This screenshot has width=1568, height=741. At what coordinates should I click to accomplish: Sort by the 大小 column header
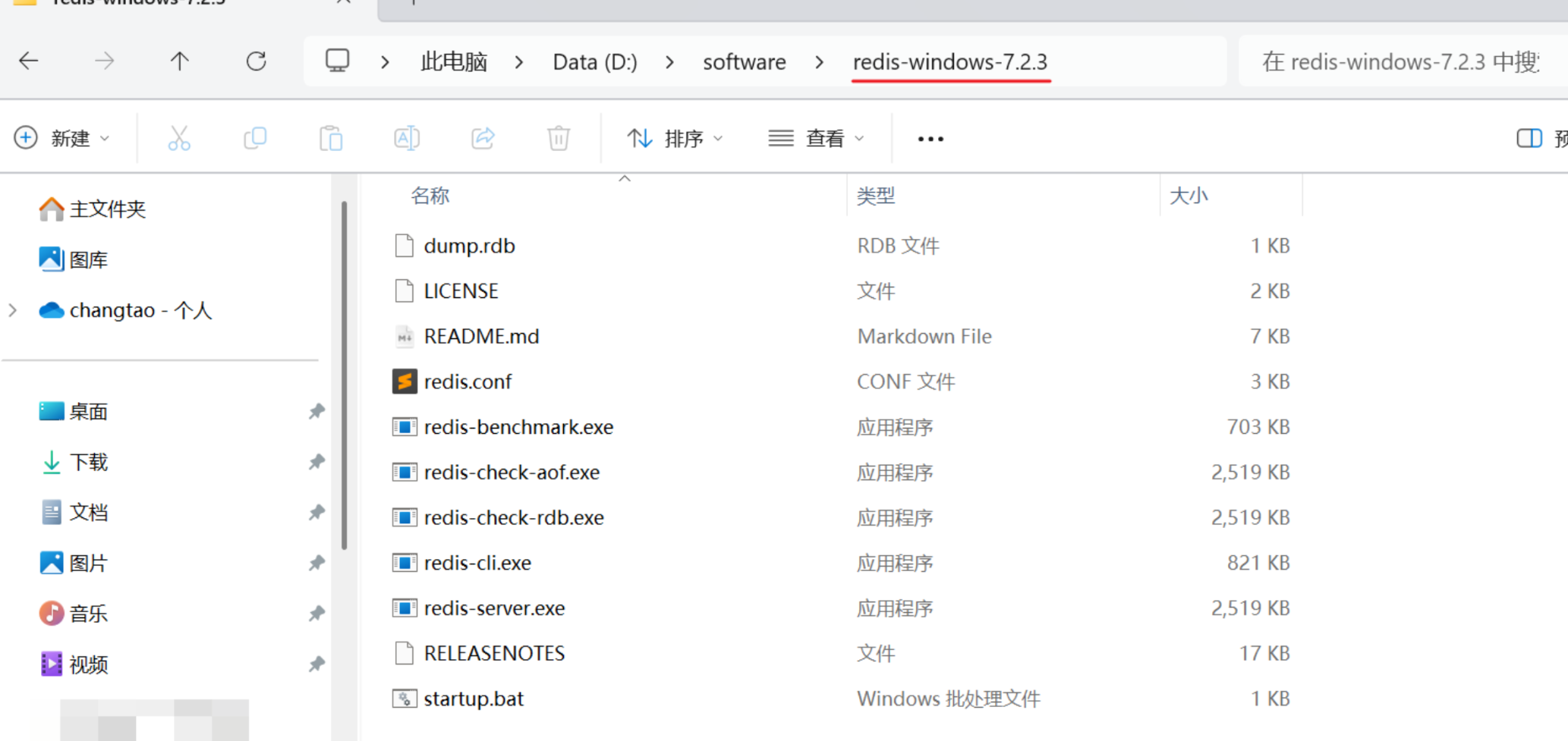[x=1189, y=196]
